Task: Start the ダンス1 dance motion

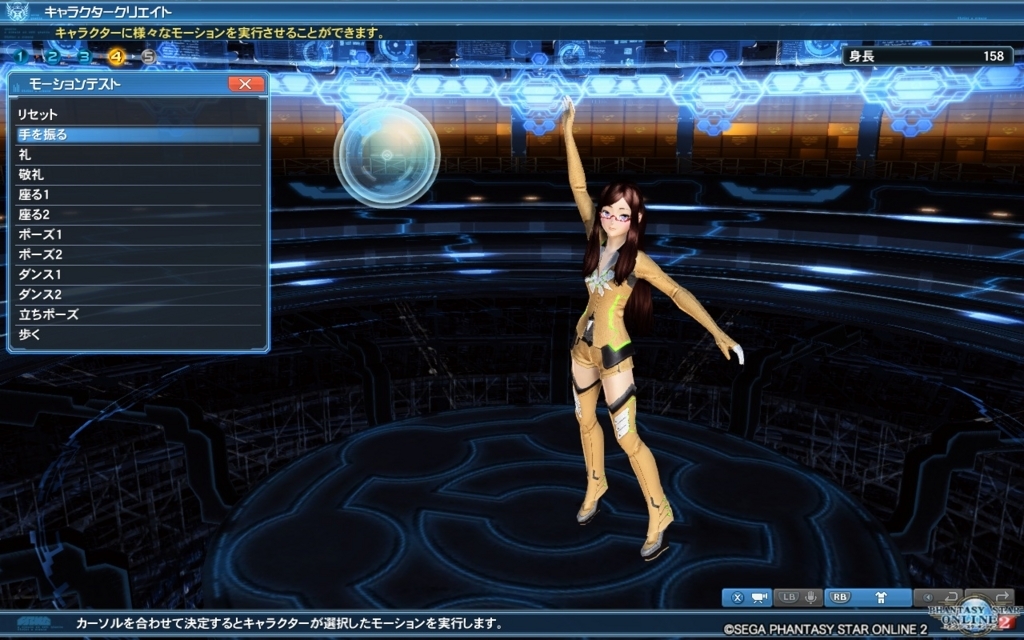Action: coord(138,274)
